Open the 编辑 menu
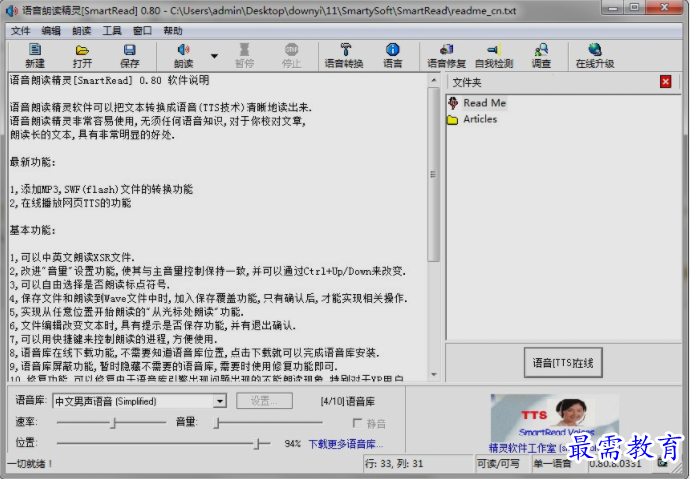The image size is (690, 479). (51, 31)
